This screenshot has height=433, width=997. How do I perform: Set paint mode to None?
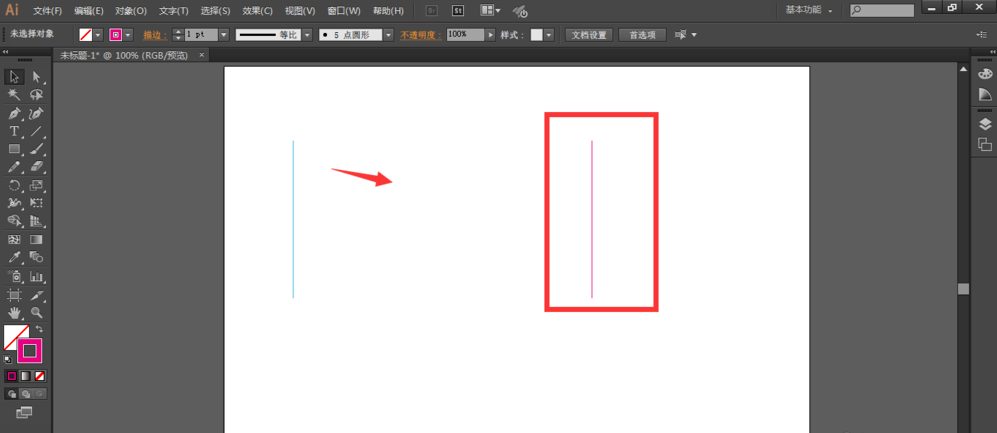[39, 376]
